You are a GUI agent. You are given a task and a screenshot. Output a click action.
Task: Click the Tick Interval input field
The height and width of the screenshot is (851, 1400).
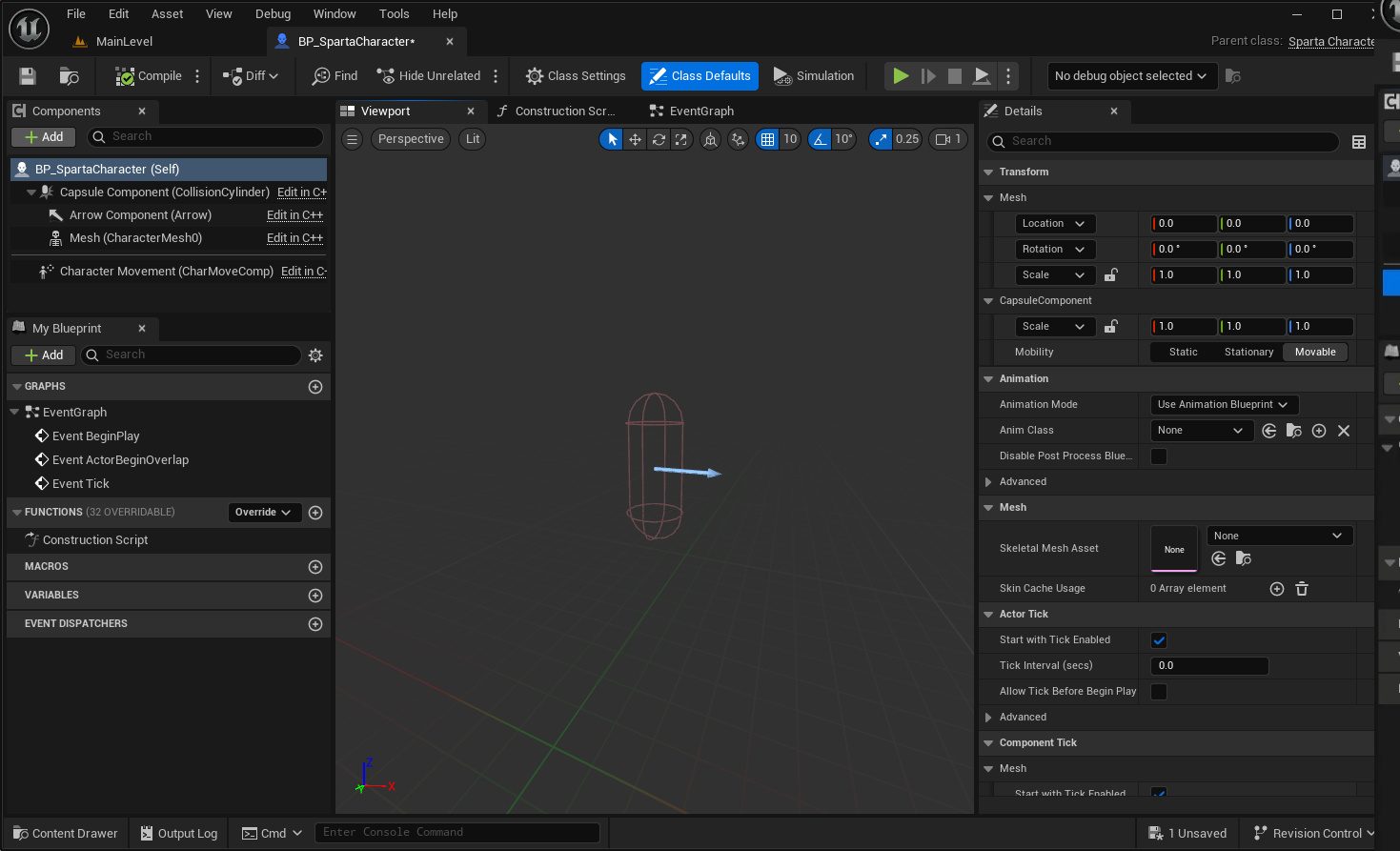tap(1208, 666)
